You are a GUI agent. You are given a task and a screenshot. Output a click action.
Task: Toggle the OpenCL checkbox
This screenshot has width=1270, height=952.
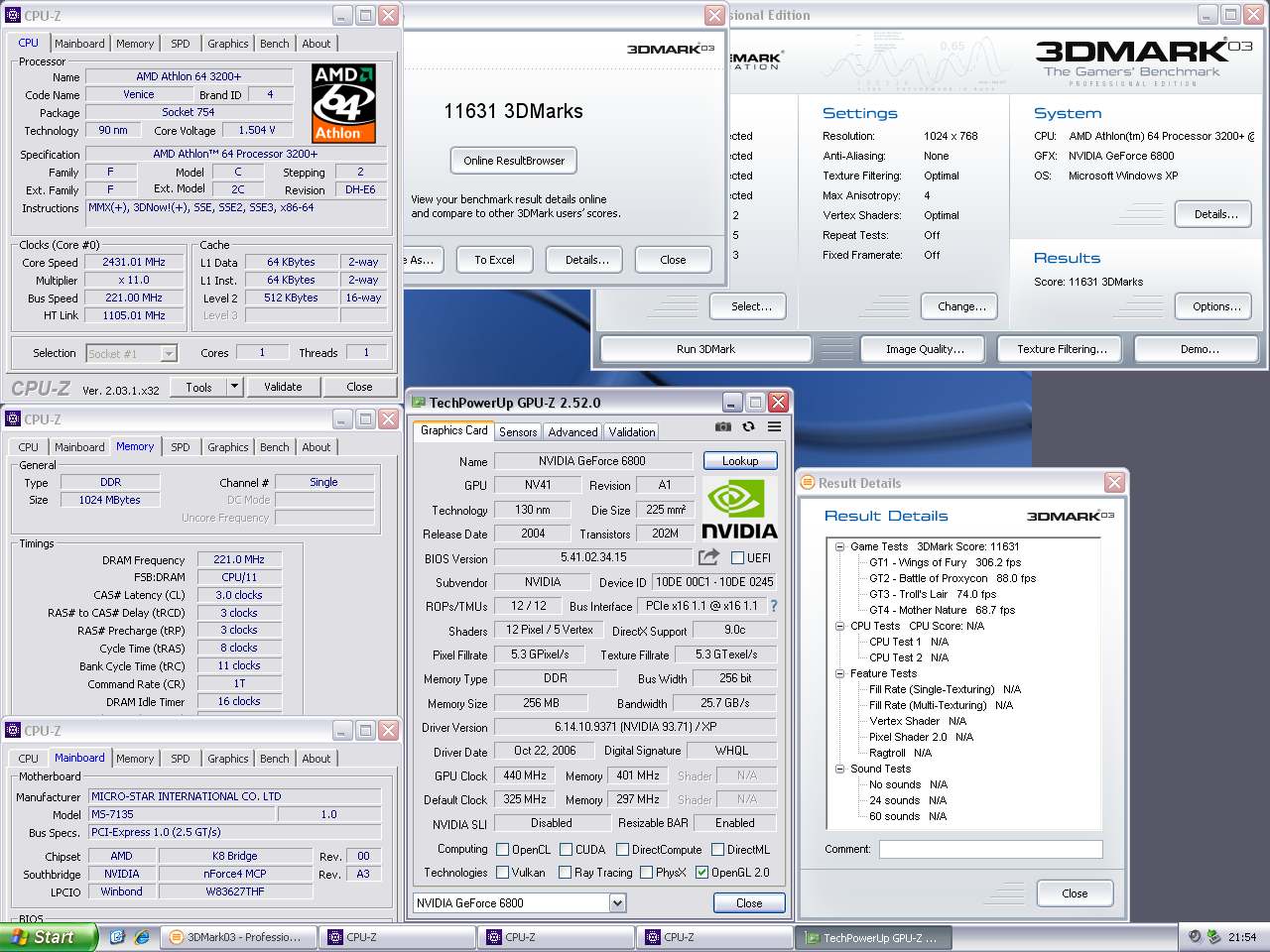click(503, 849)
